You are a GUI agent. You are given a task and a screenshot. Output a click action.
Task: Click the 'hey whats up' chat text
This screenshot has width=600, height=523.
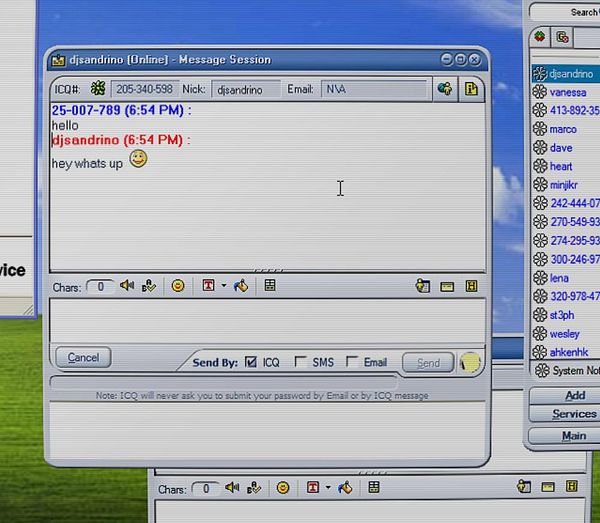[x=87, y=164]
